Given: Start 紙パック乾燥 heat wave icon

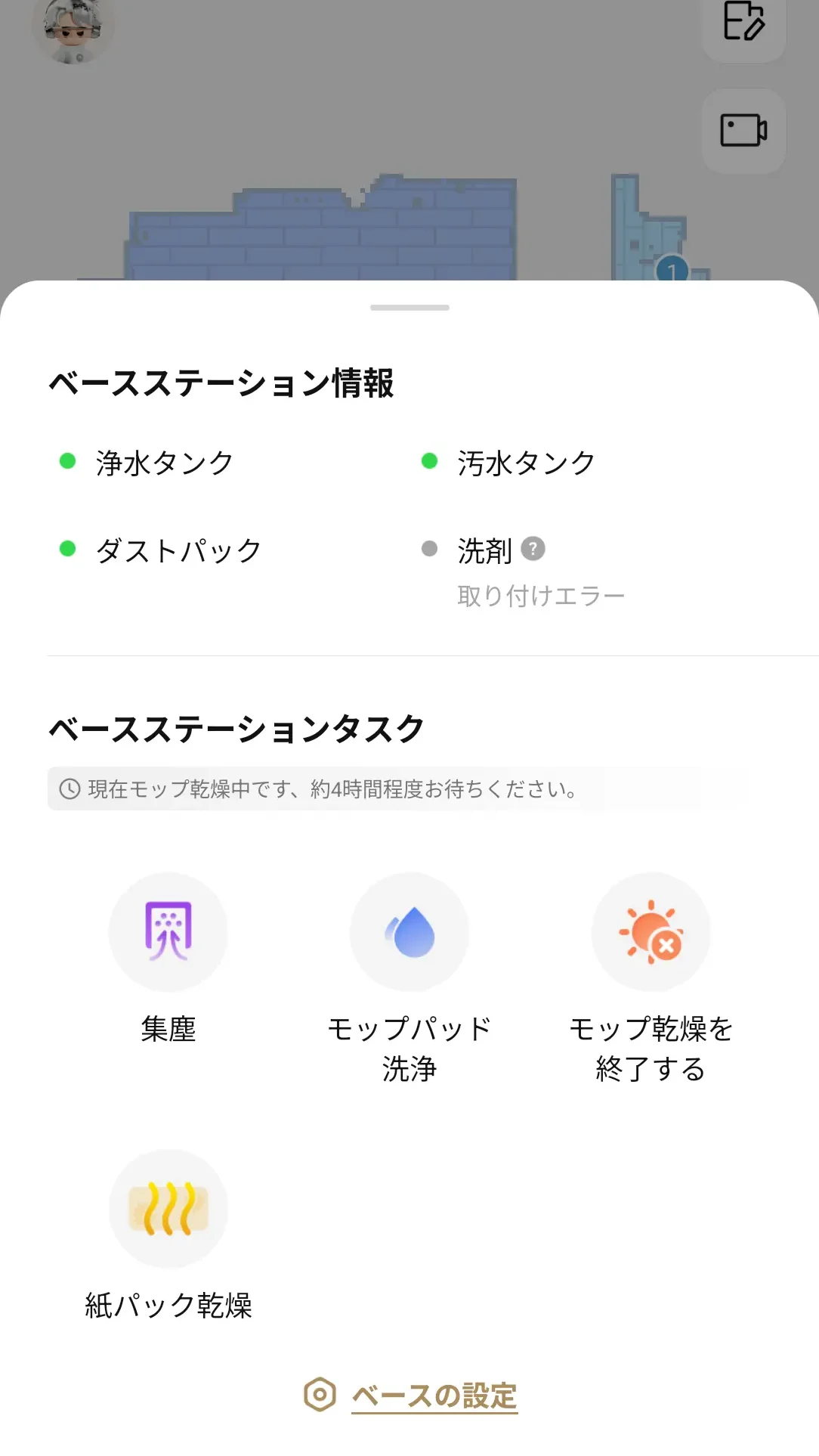Looking at the screenshot, I should click(x=168, y=1208).
